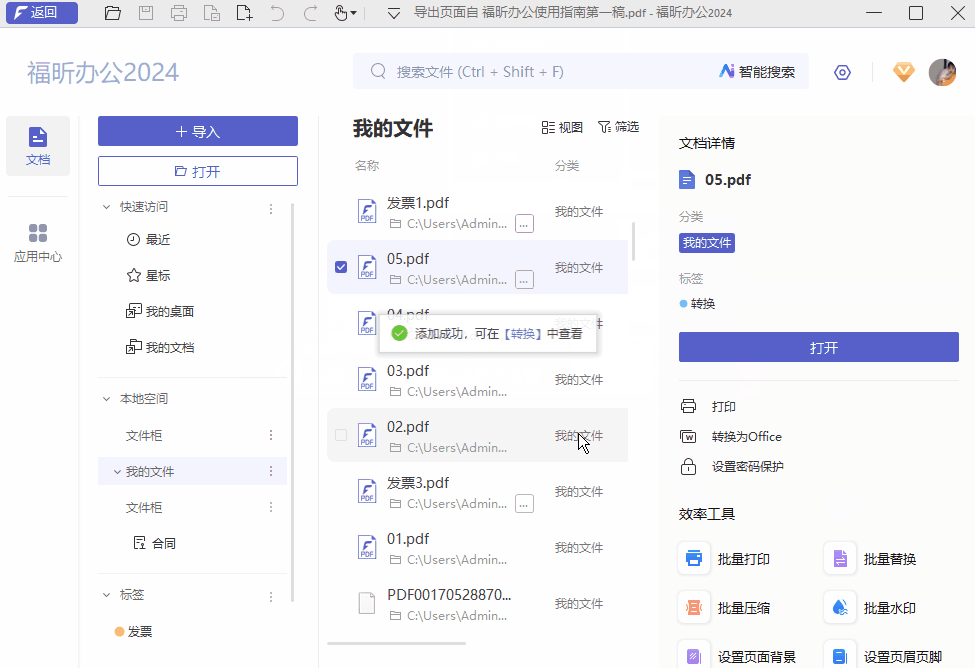Click the file list horizontal scrollbar
The height and width of the screenshot is (668, 975).
[396, 643]
